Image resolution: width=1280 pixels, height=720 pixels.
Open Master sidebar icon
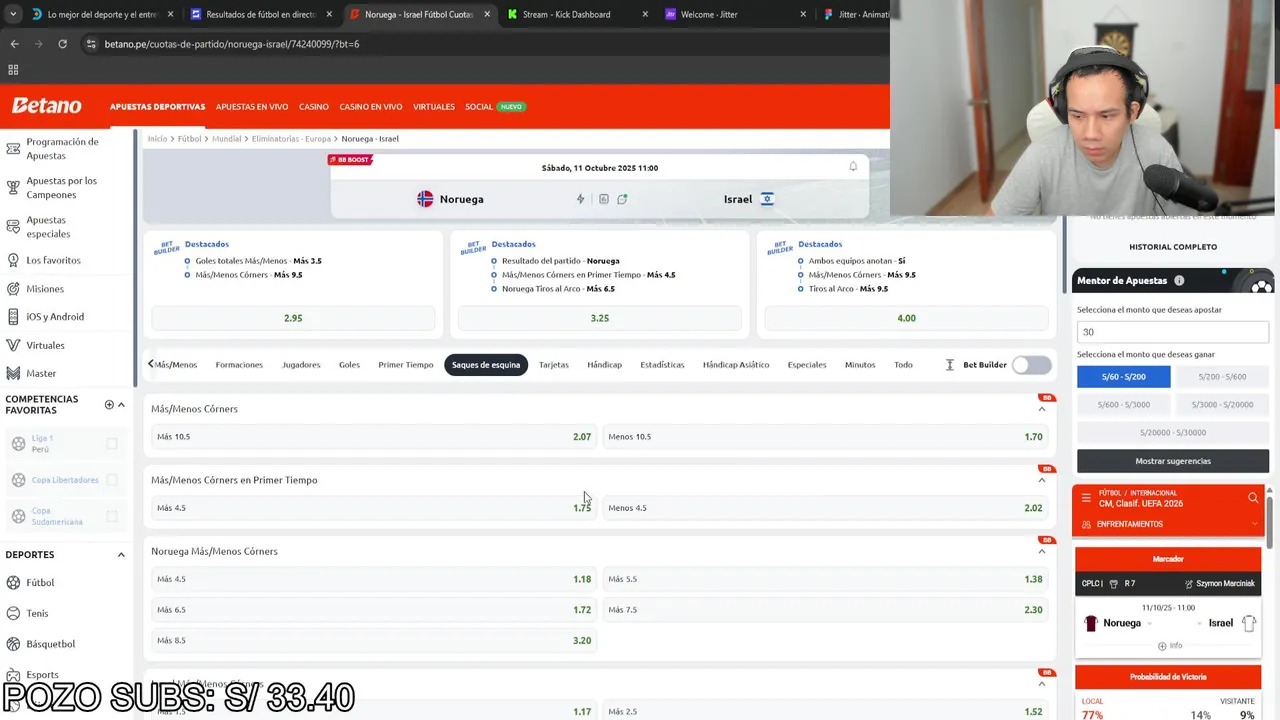[13, 373]
